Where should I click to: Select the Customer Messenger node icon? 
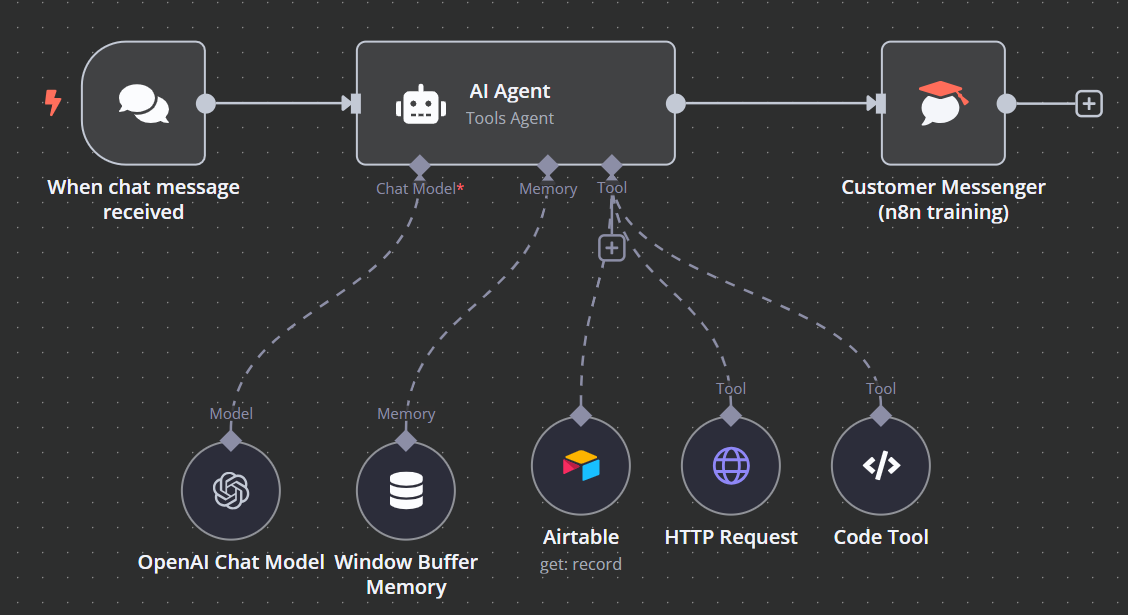[x=942, y=103]
